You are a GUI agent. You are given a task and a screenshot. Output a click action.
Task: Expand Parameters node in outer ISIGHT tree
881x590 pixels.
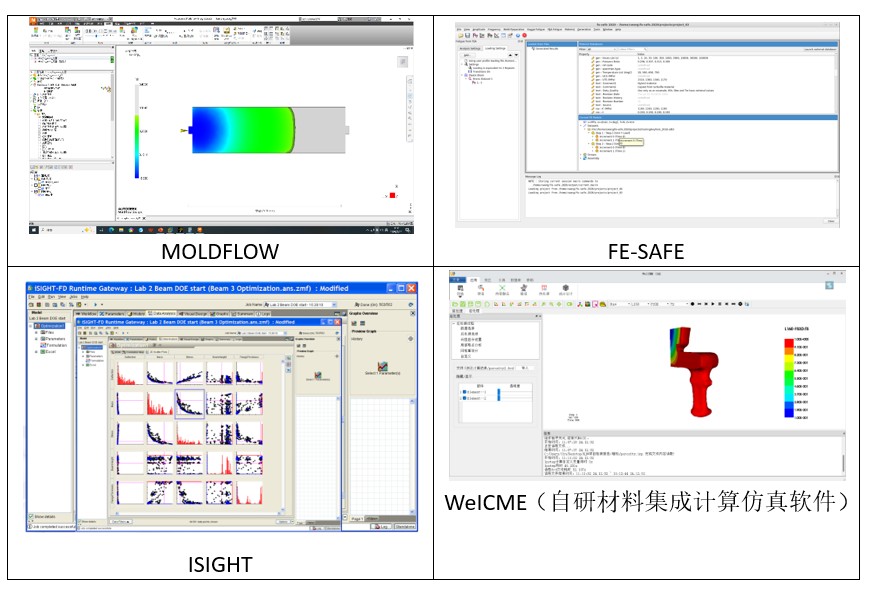36,339
